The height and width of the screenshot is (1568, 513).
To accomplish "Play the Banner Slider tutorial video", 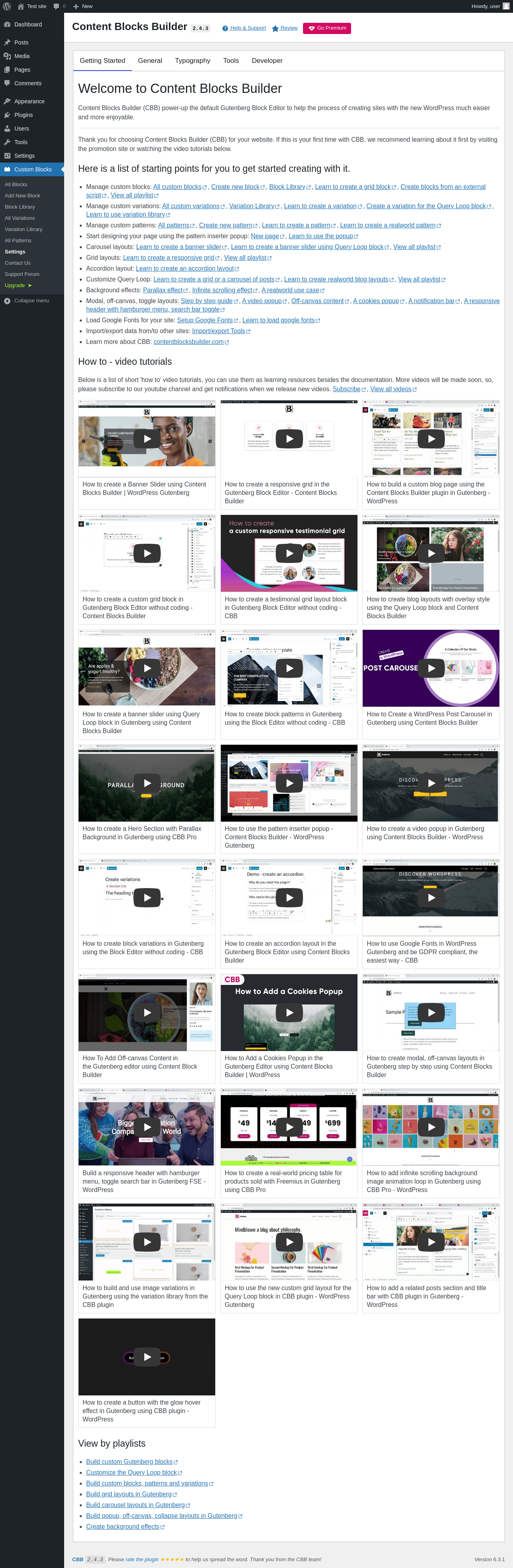I will point(147,438).
